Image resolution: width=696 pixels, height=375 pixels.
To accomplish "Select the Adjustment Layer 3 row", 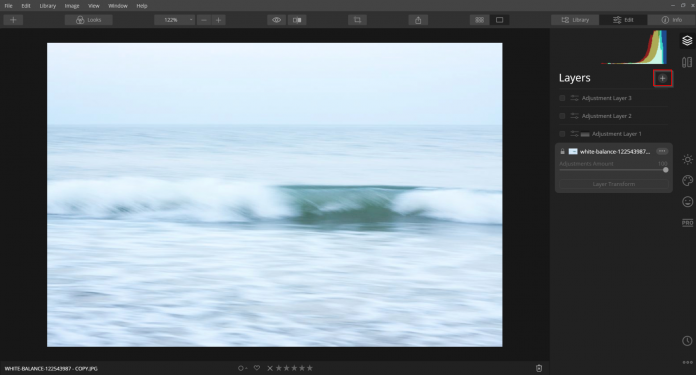I will coord(613,98).
